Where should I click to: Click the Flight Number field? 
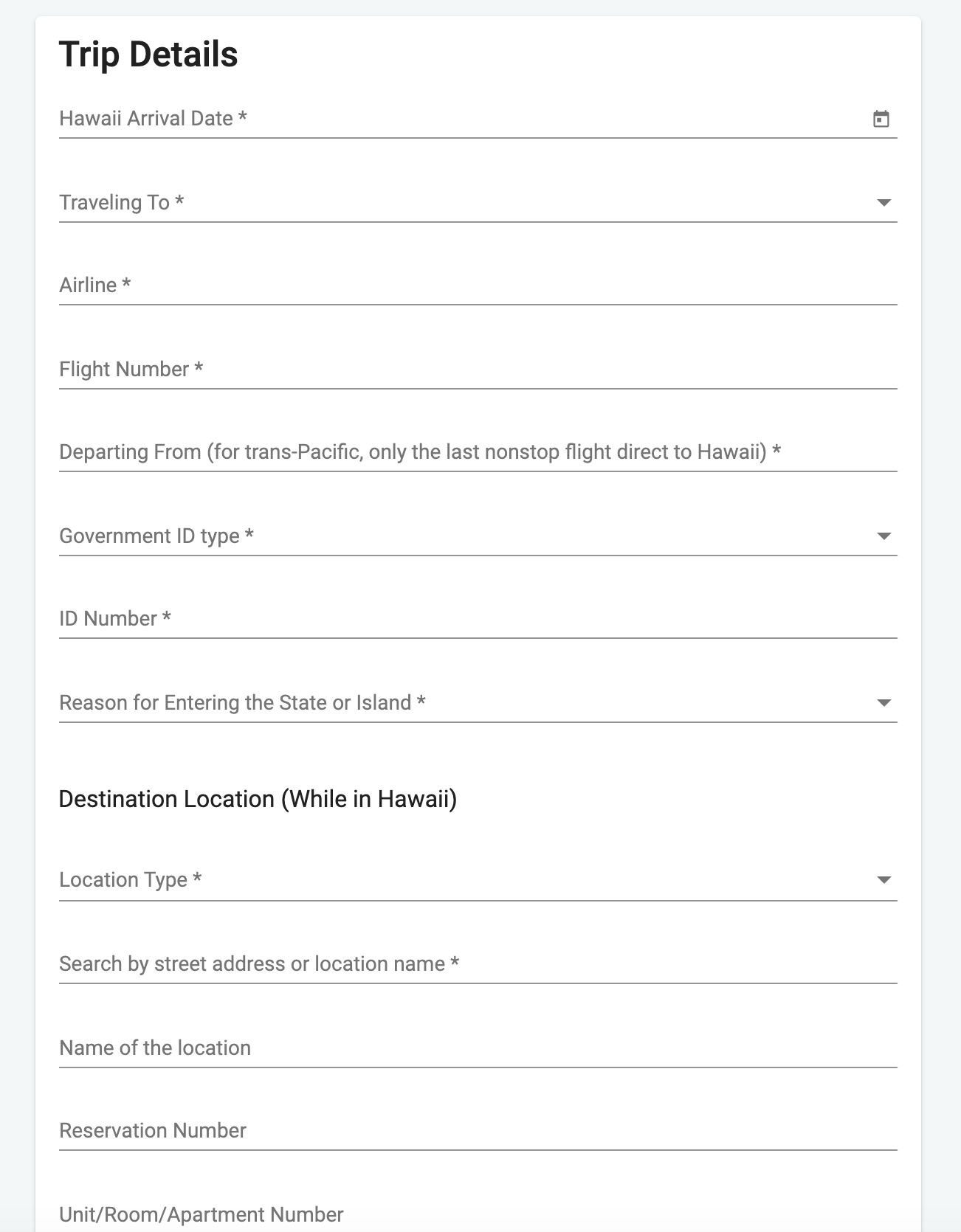(x=477, y=370)
